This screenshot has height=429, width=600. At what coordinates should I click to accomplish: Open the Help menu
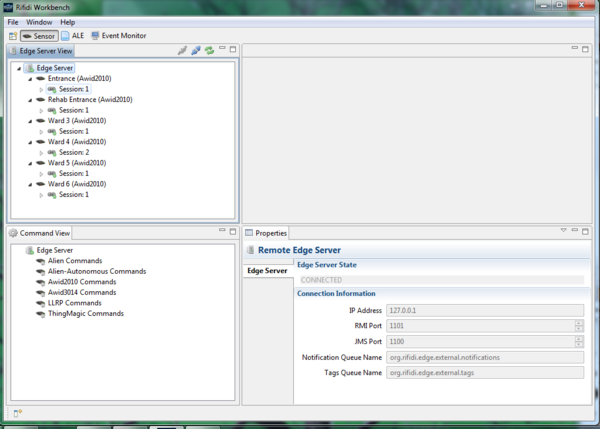tap(67, 21)
